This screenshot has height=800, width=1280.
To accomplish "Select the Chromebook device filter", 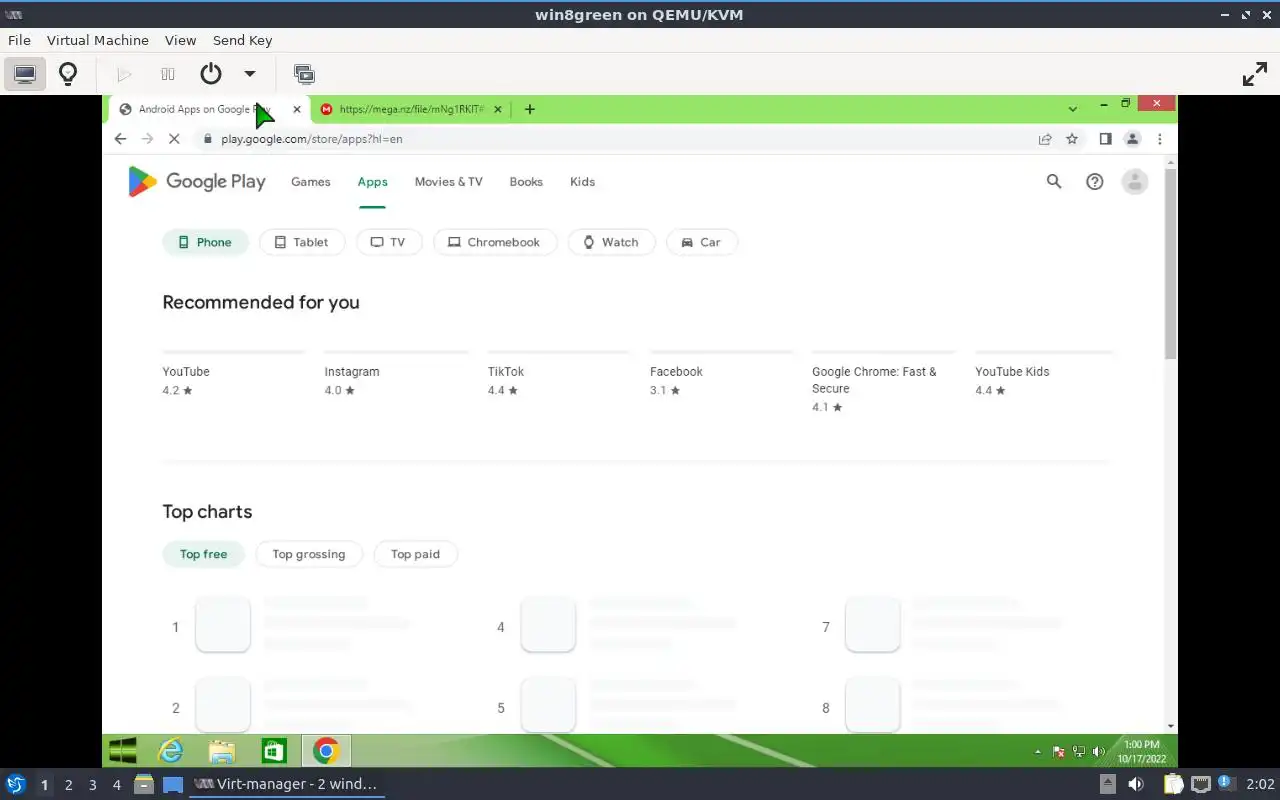I will (494, 242).
